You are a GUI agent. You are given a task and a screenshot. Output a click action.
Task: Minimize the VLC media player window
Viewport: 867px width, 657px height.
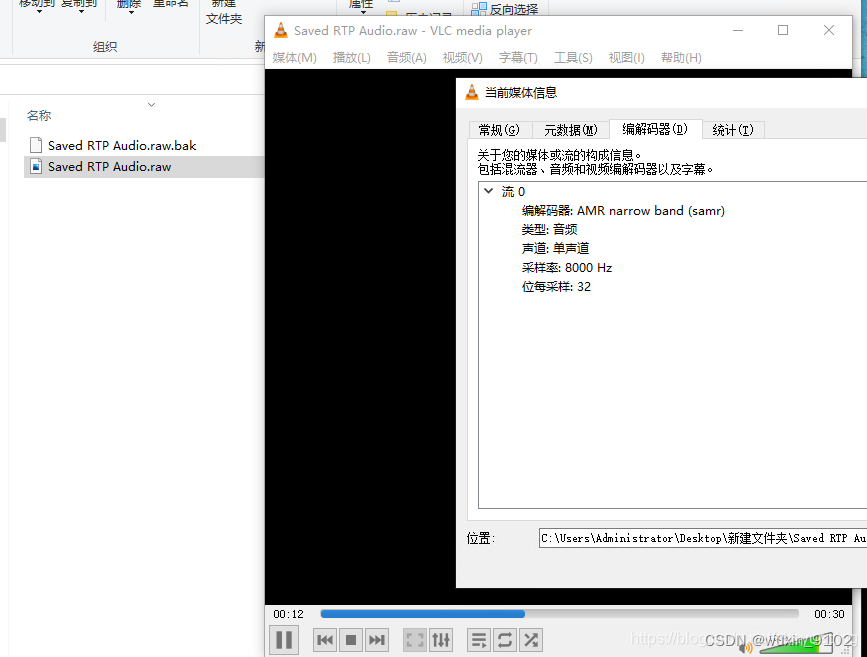point(738,30)
